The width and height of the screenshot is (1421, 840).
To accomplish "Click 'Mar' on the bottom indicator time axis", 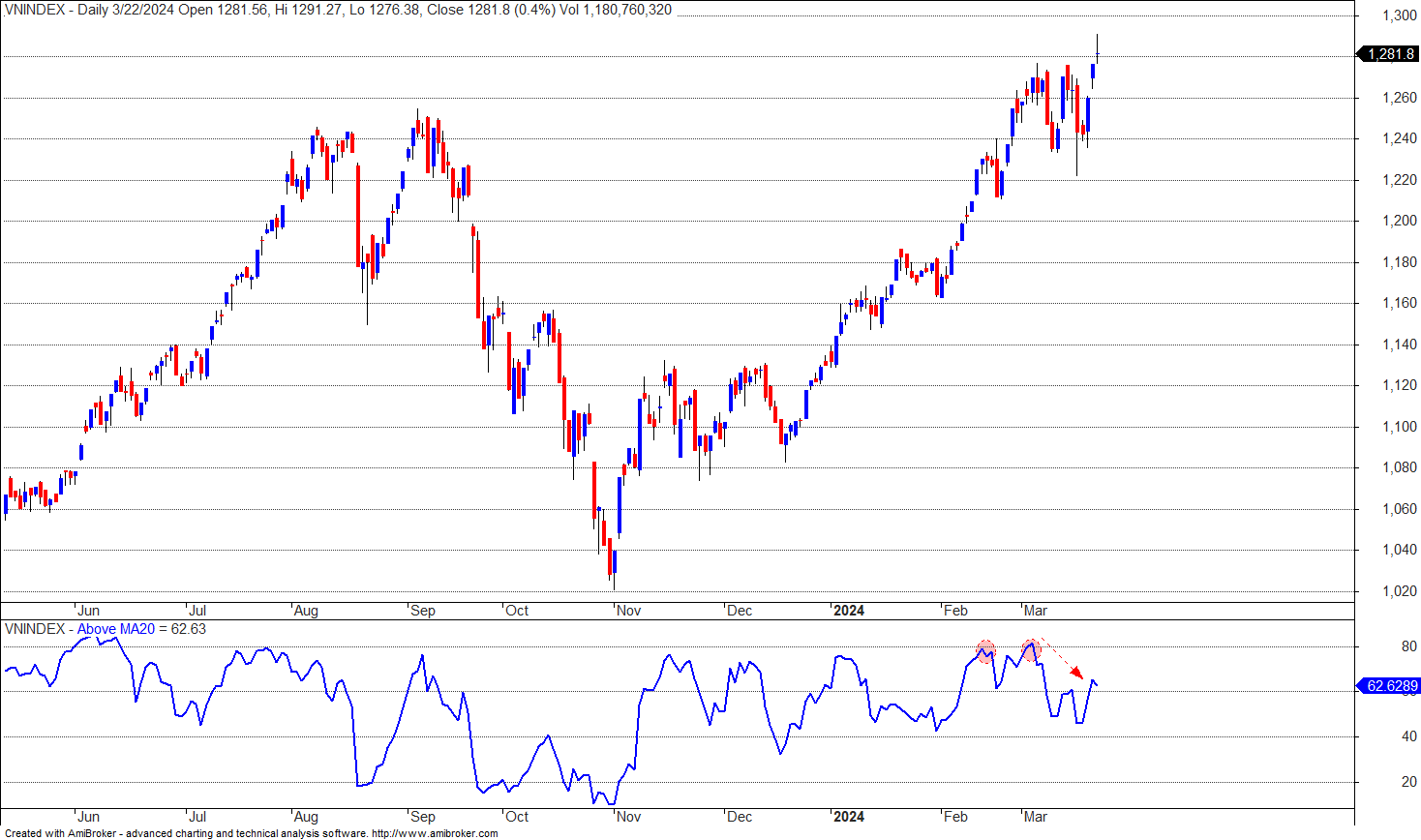I will 1035,817.
